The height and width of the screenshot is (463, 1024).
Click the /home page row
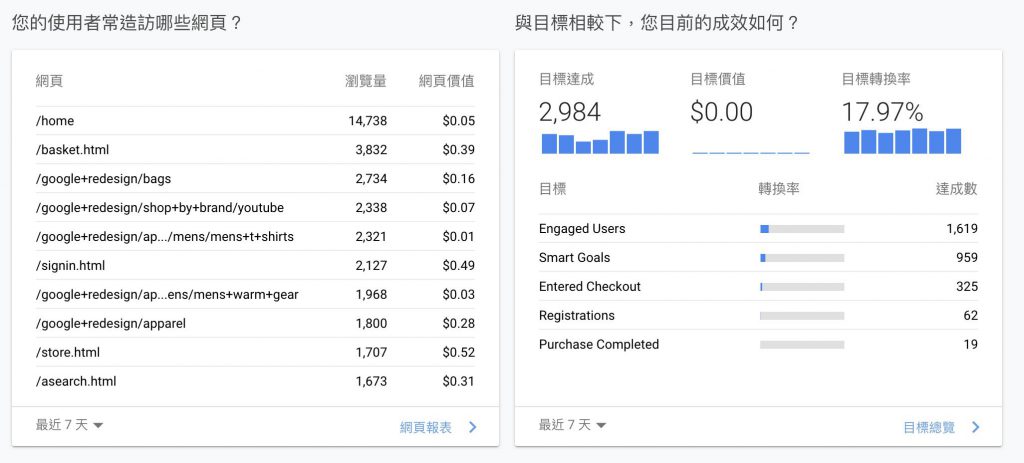click(255, 121)
